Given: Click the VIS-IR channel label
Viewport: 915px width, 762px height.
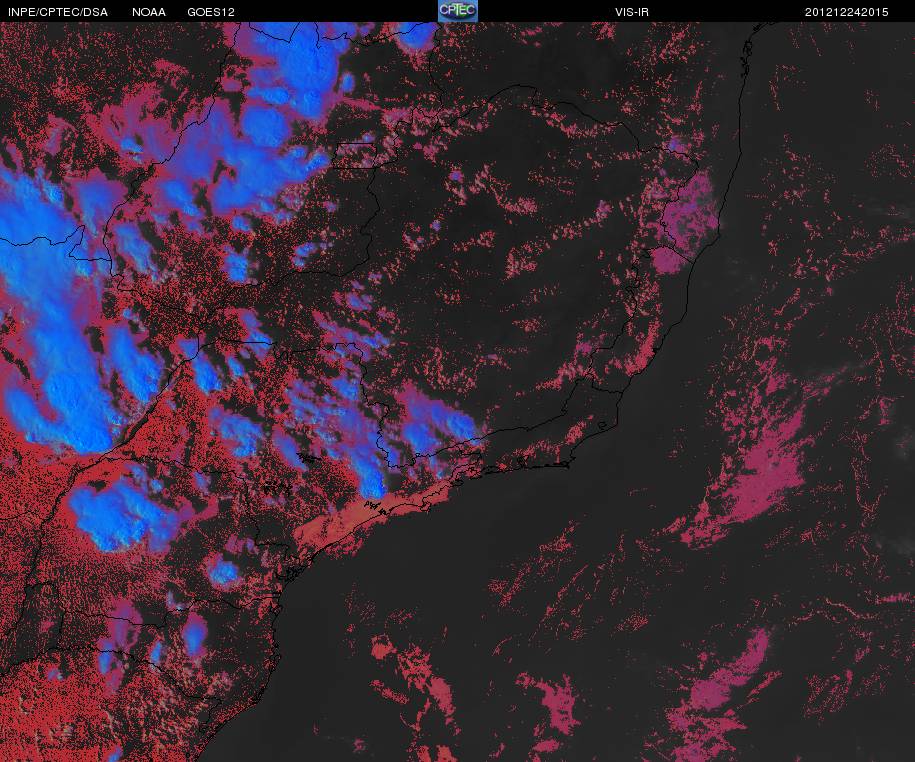Looking at the screenshot, I should pyautogui.click(x=631, y=12).
